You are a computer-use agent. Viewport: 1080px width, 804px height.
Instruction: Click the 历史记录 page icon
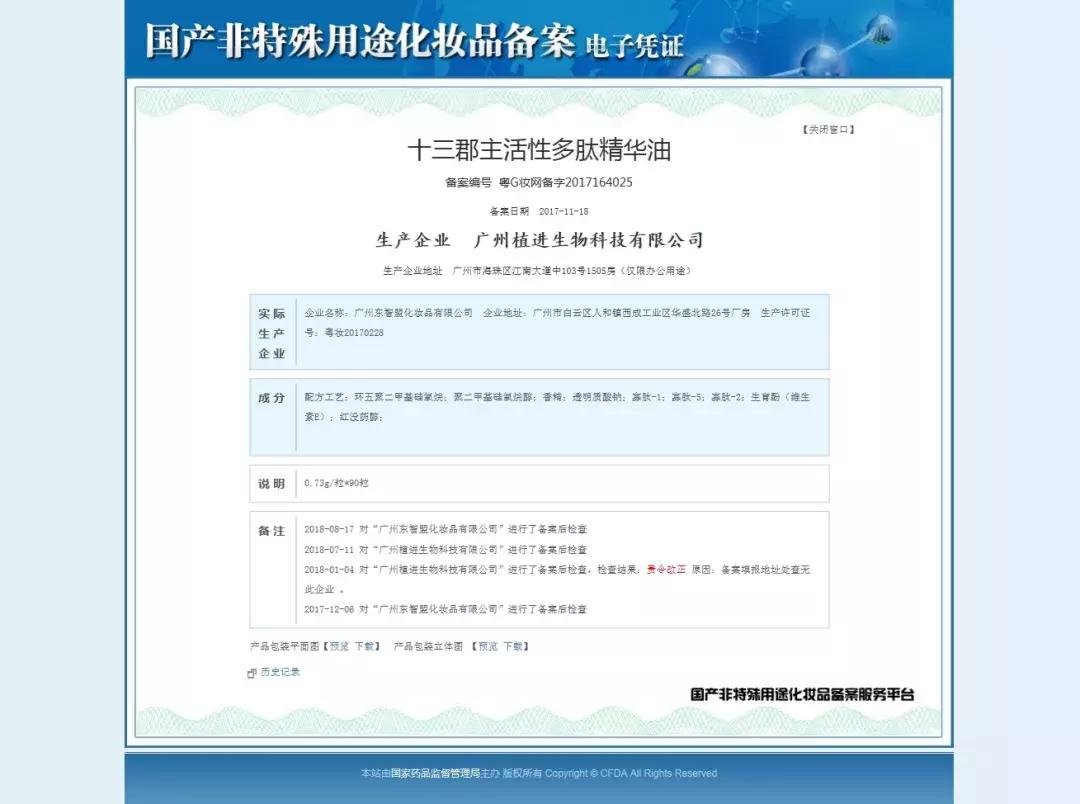tap(252, 672)
